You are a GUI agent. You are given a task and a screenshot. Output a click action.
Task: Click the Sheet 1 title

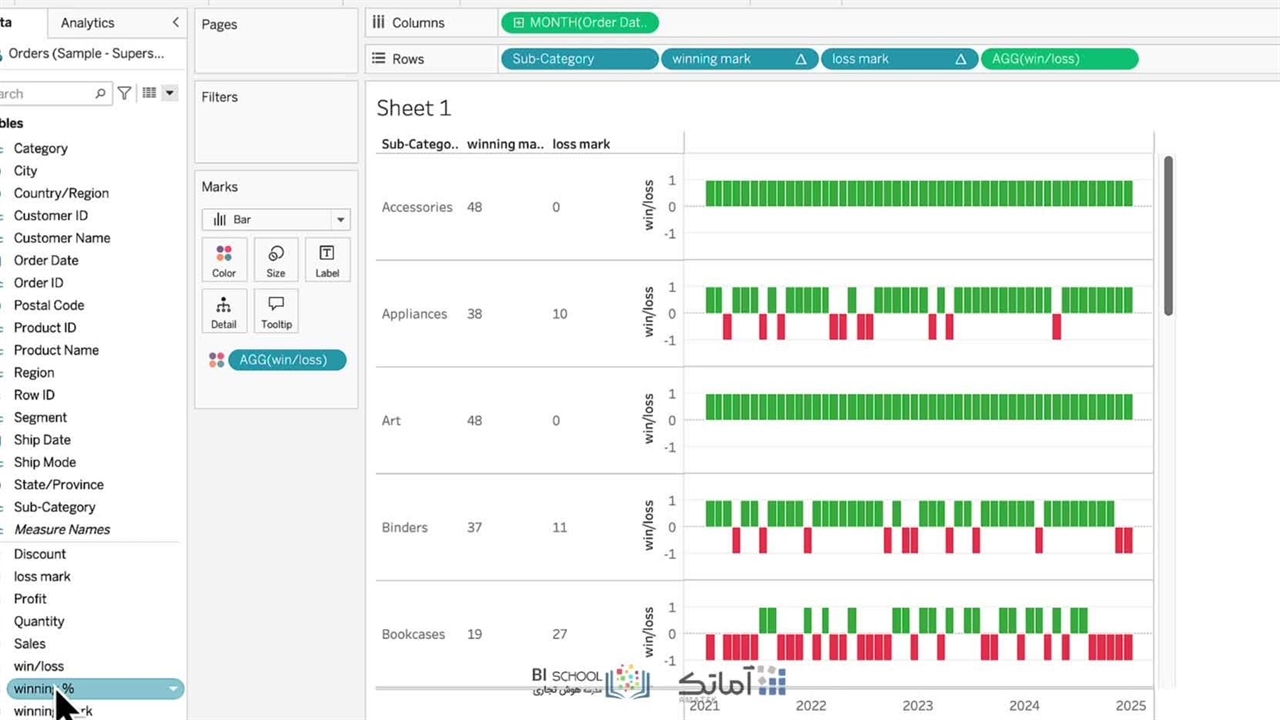[413, 108]
